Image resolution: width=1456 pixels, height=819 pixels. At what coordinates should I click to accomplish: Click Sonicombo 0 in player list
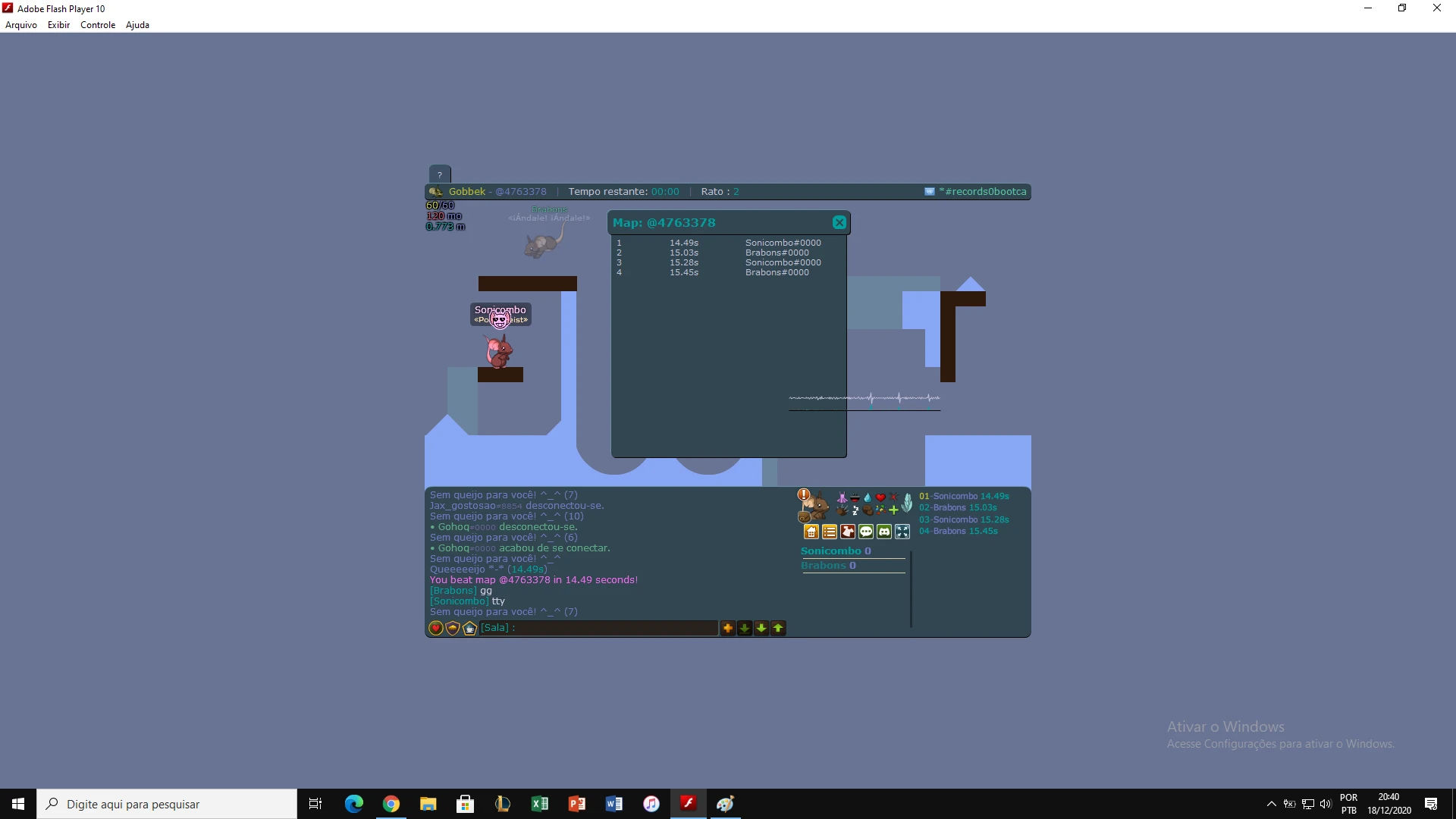pos(836,551)
